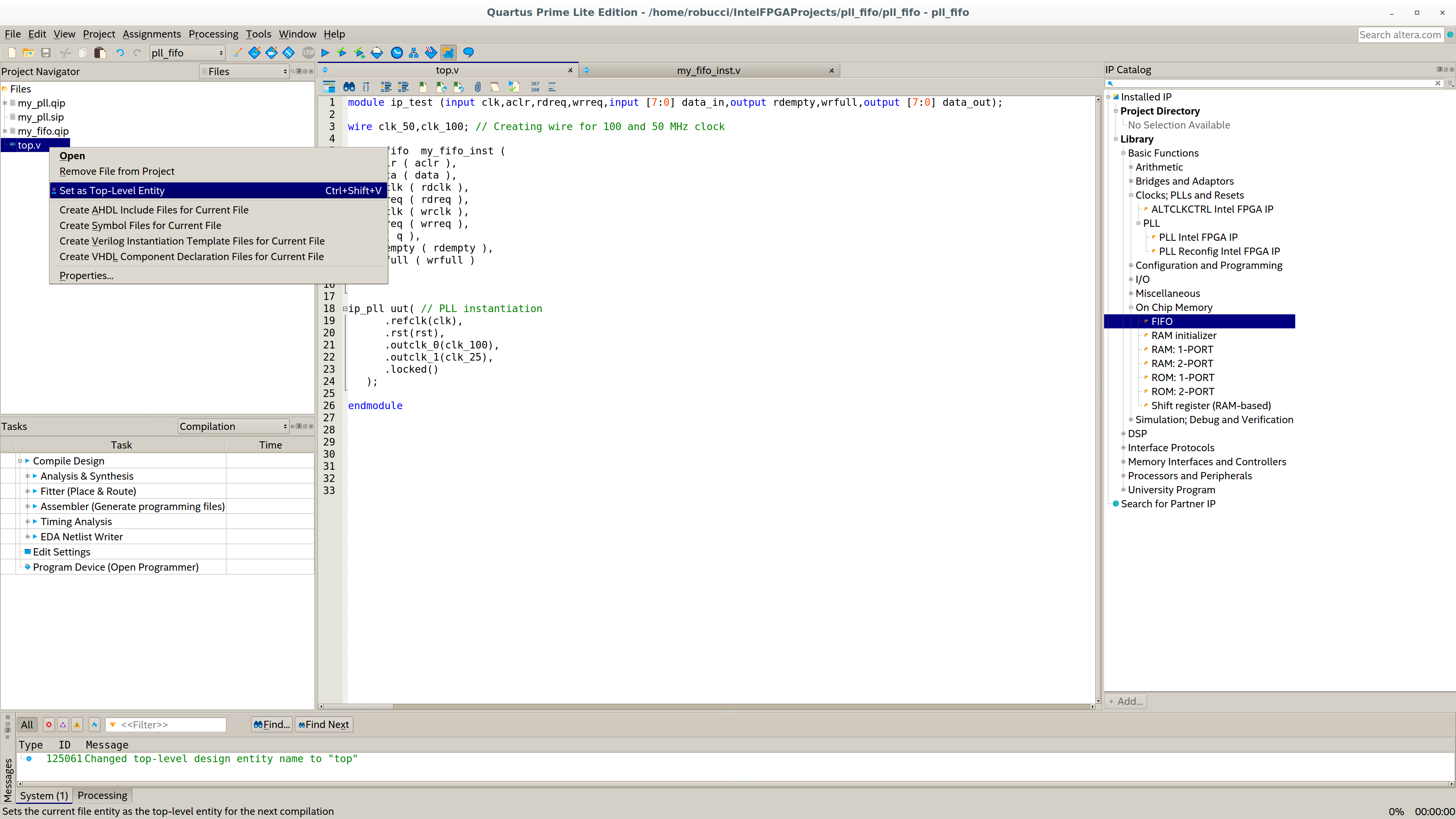
Task: Select my_fifo.qip in Project Navigator
Action: pyautogui.click(x=43, y=130)
